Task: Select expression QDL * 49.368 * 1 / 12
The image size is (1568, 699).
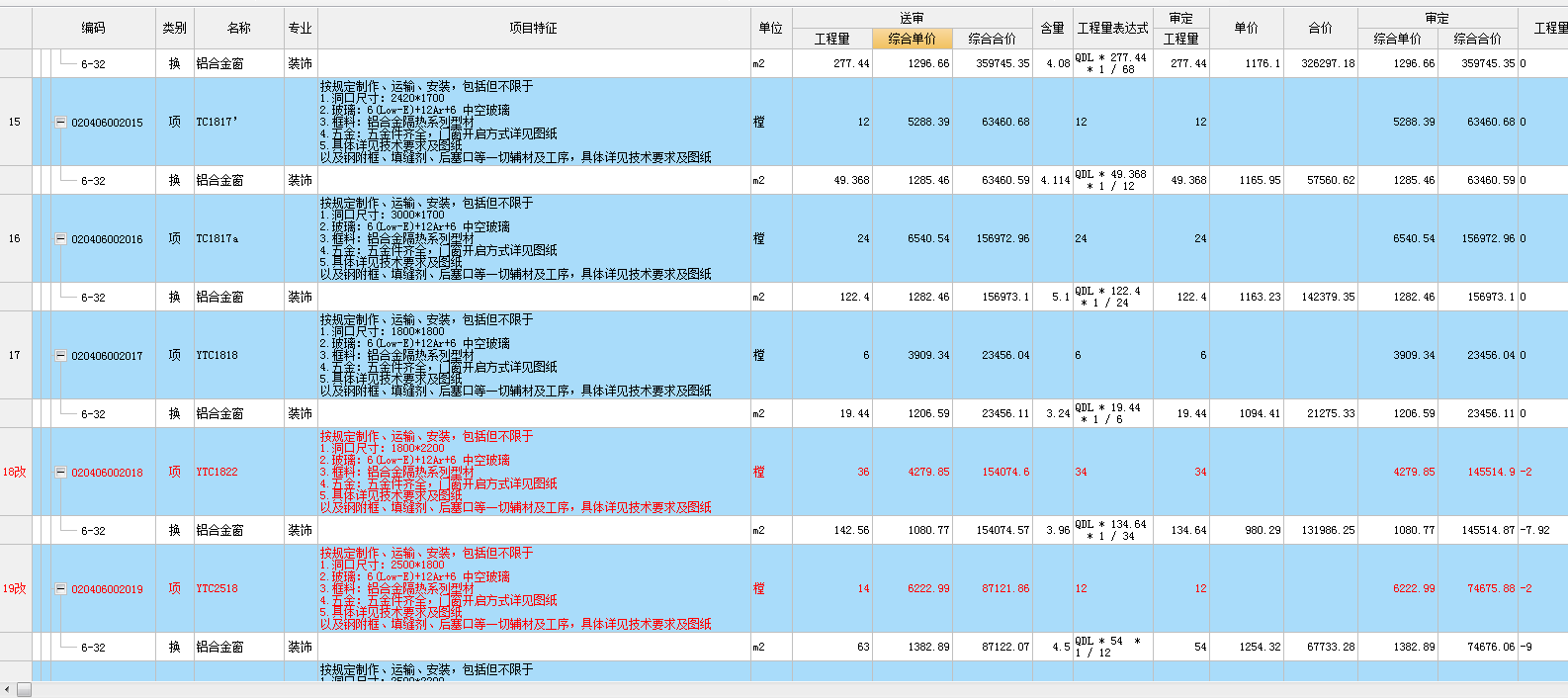Action: point(1113,181)
